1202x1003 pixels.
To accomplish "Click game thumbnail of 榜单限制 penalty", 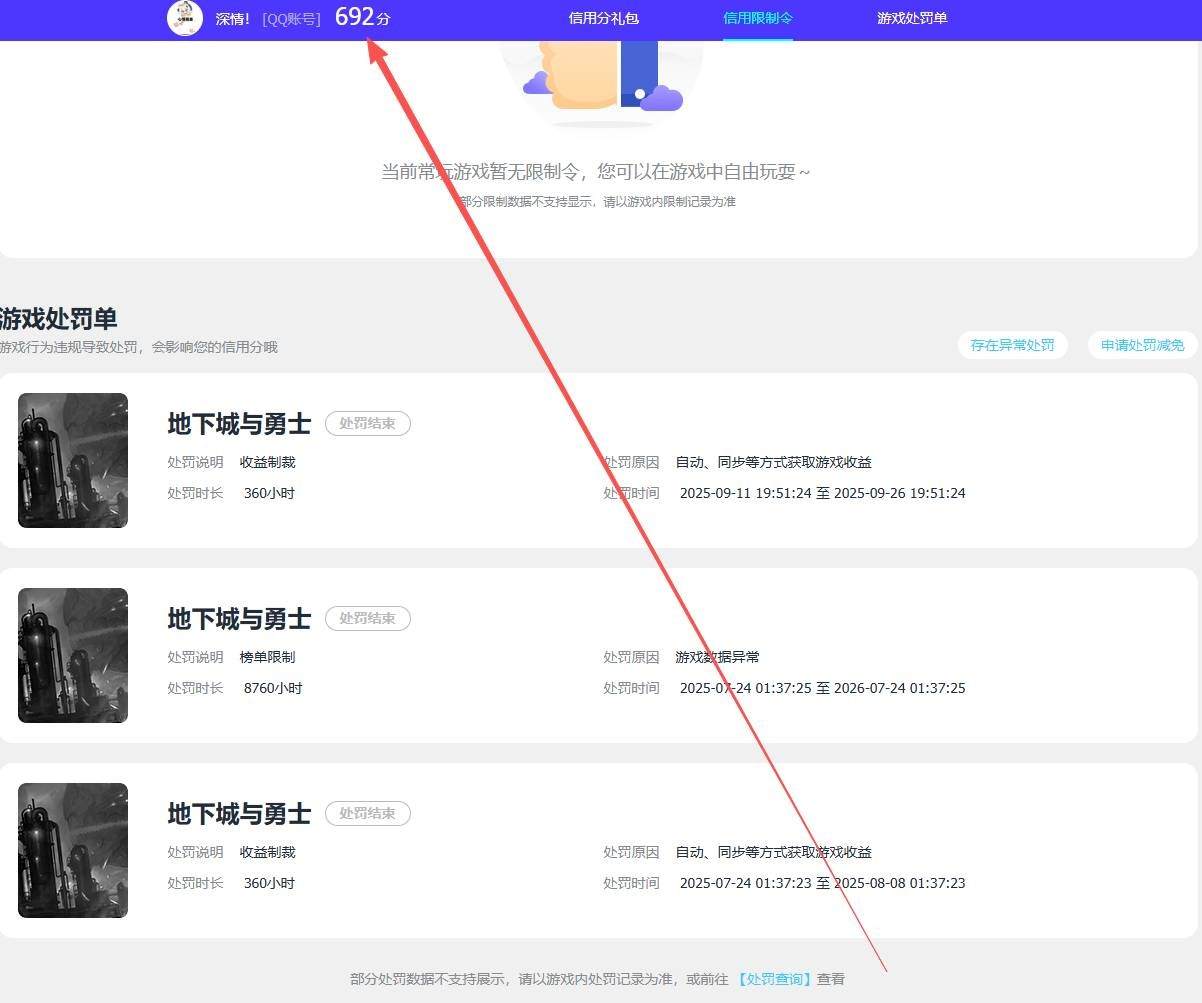I will 73,655.
